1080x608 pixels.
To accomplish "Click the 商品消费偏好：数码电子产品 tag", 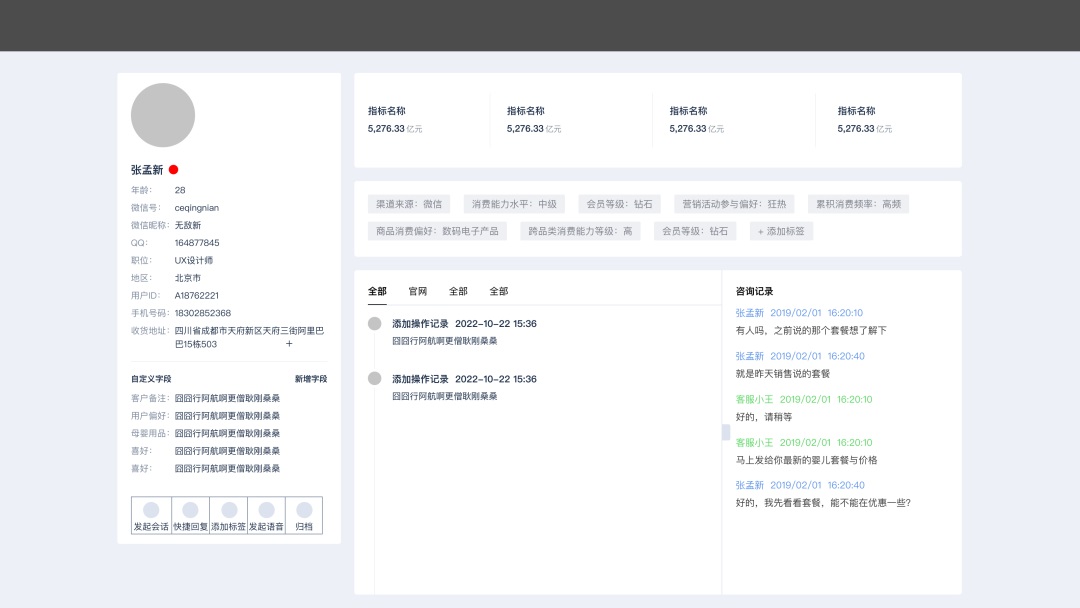I will [x=437, y=231].
